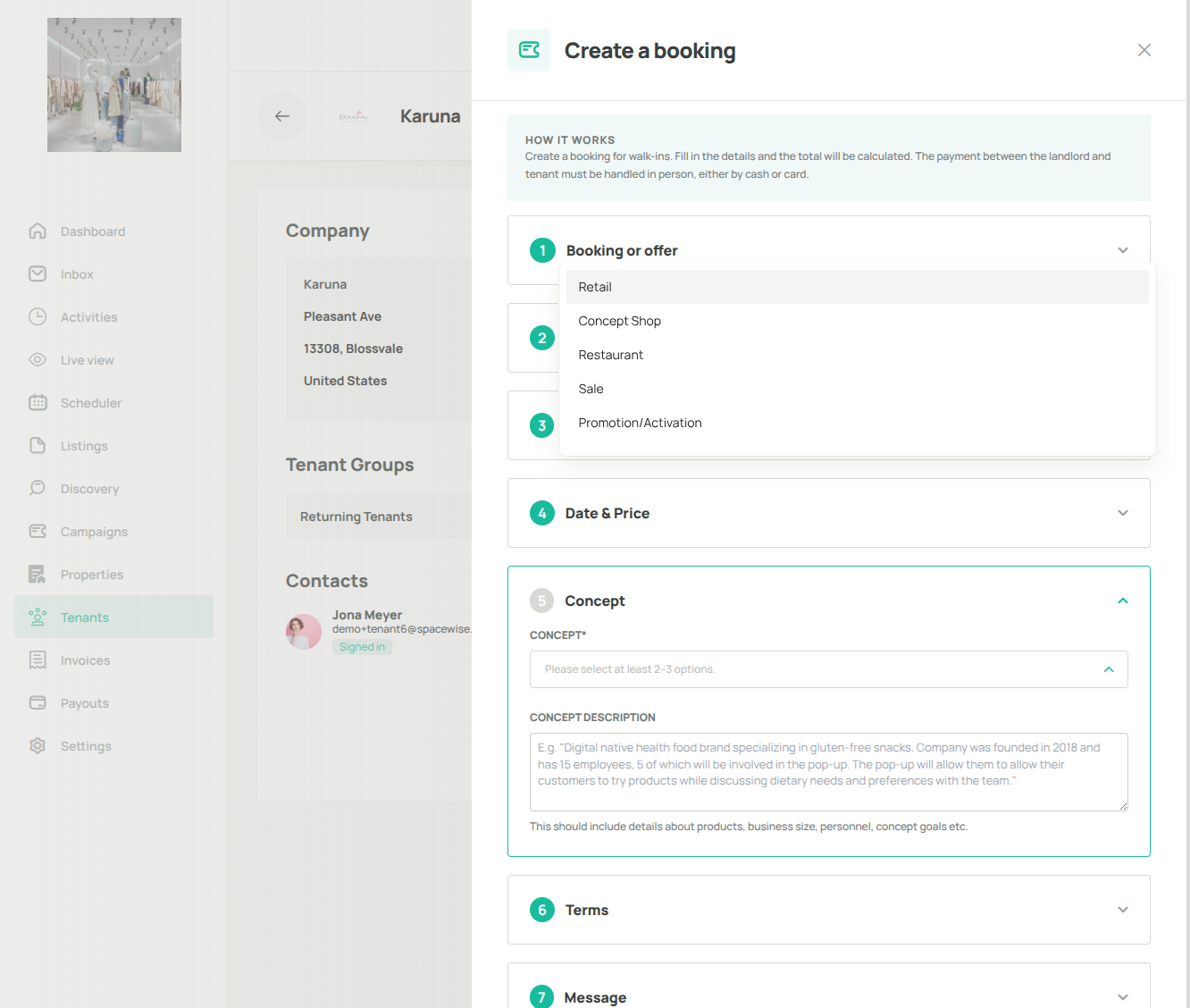The width and height of the screenshot is (1190, 1008).
Task: Click the Jona Meyer contact name
Action: coord(367,615)
